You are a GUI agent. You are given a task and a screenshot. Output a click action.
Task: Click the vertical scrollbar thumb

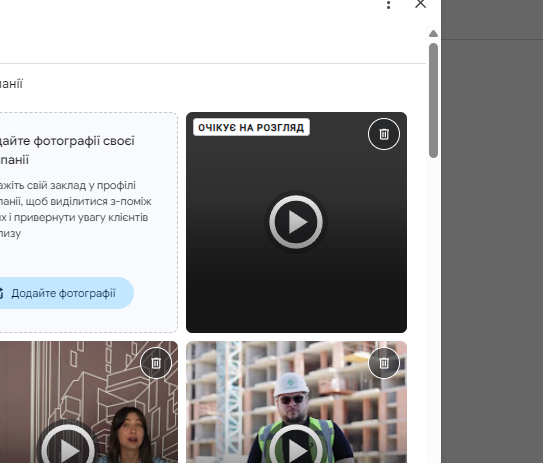[x=433, y=100]
